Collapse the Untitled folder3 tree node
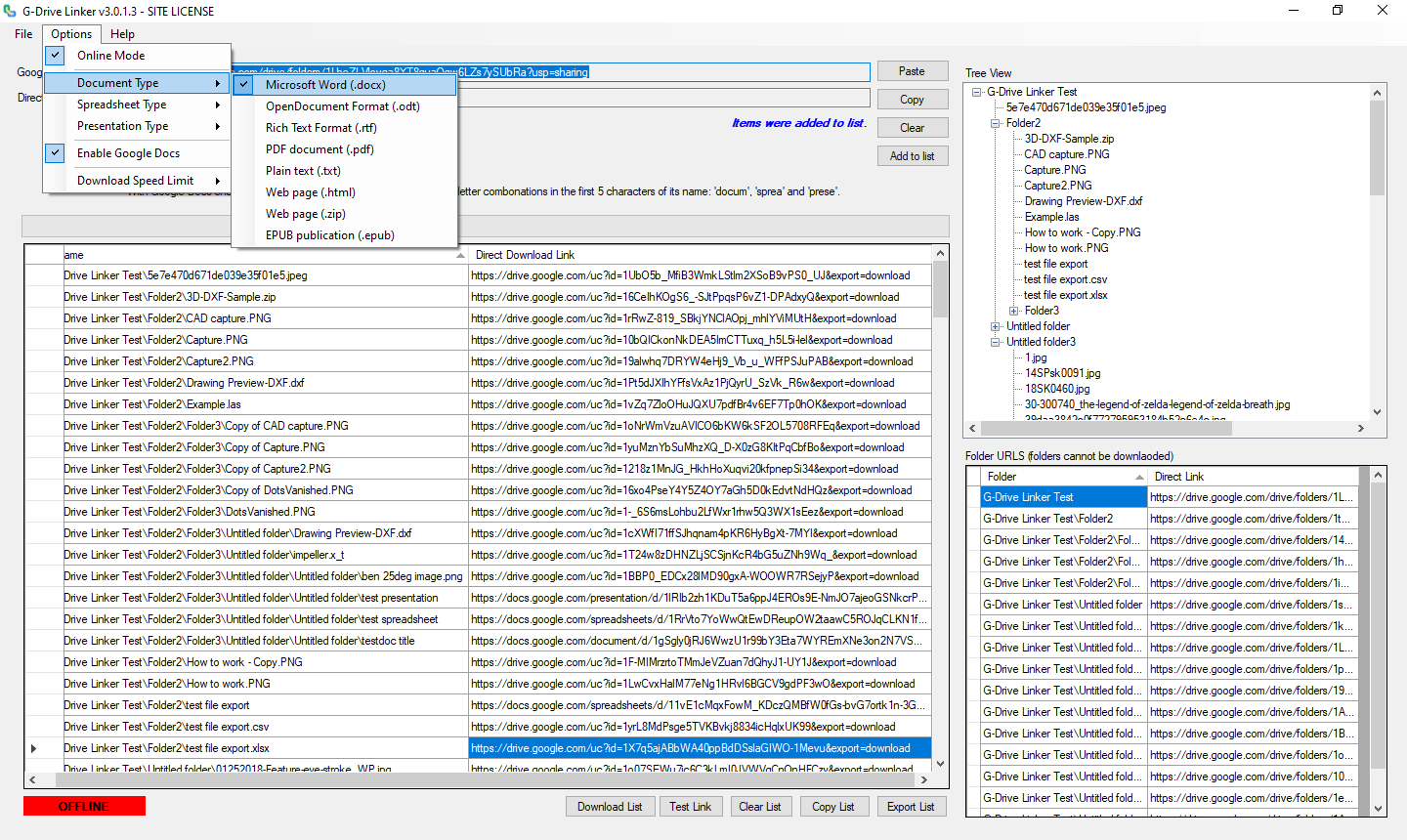The width and height of the screenshot is (1407, 840). 996,342
